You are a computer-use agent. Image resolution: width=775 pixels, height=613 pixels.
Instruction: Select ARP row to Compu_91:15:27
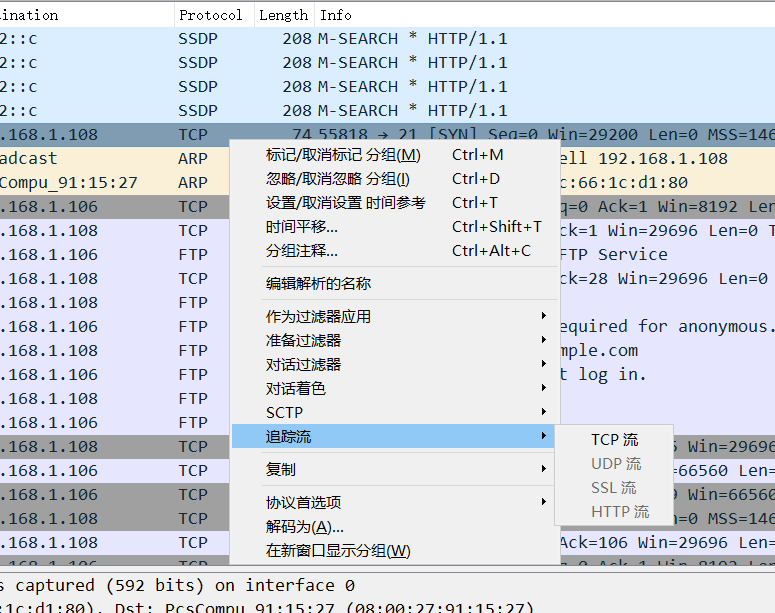click(x=115, y=182)
